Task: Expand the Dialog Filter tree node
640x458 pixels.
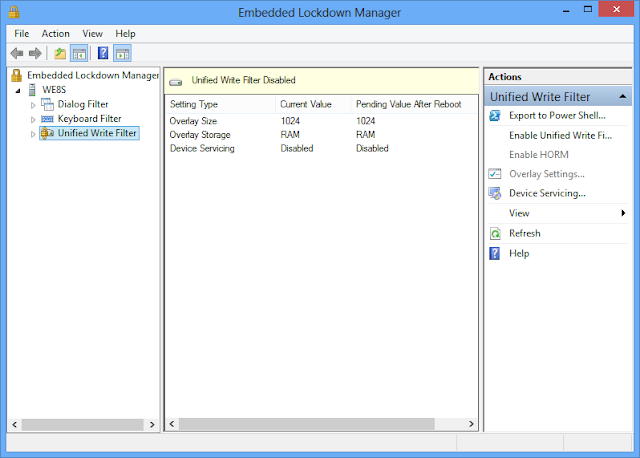Action: coord(33,105)
